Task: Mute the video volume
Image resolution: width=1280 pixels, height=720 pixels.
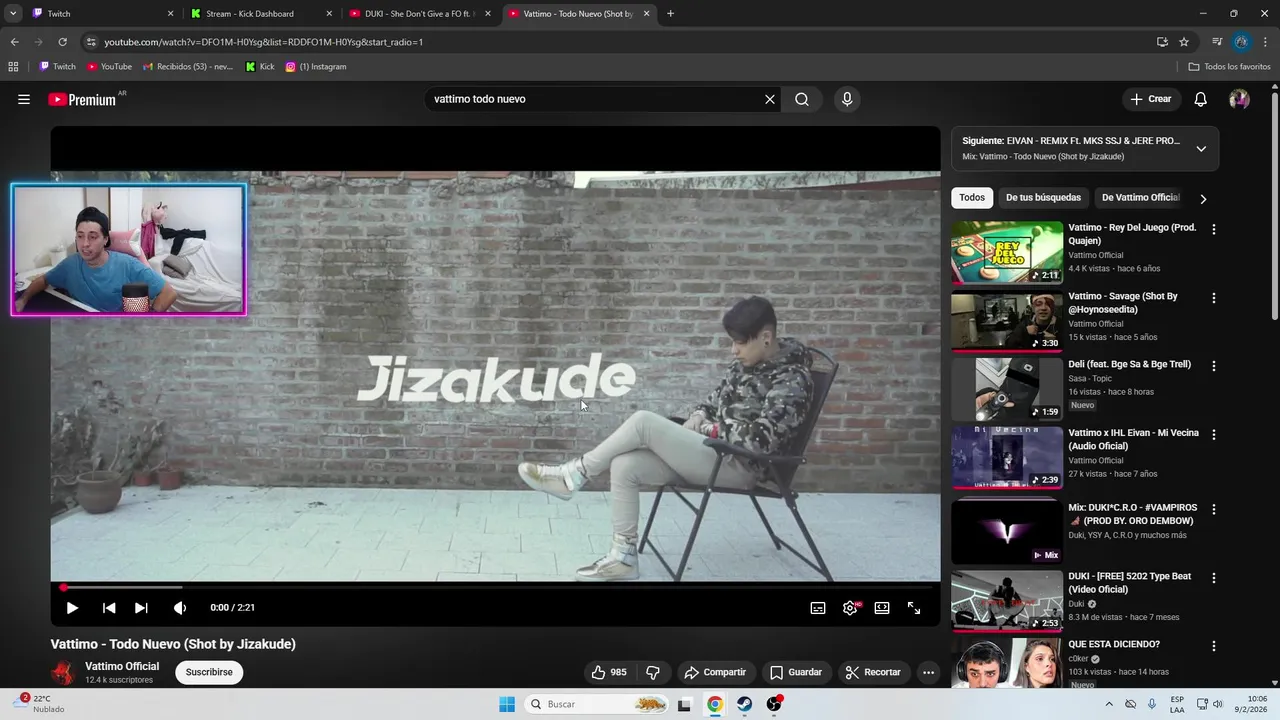Action: pyautogui.click(x=180, y=608)
